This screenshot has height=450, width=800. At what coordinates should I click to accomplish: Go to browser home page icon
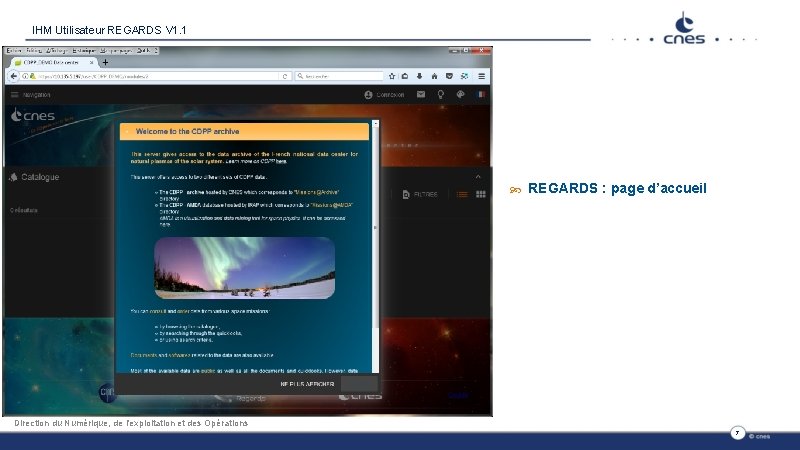(x=434, y=76)
